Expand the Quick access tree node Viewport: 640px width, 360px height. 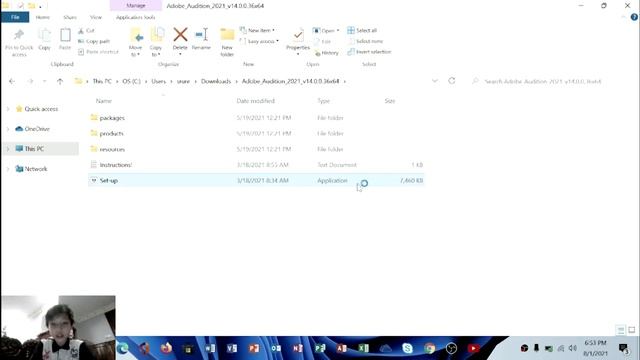[8, 109]
